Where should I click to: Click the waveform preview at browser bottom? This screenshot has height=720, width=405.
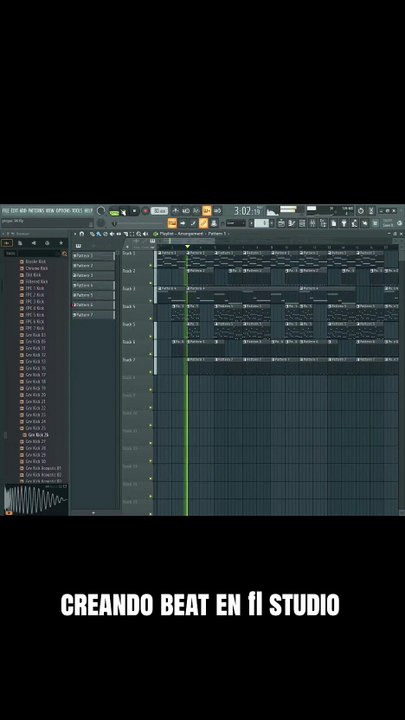(35, 499)
